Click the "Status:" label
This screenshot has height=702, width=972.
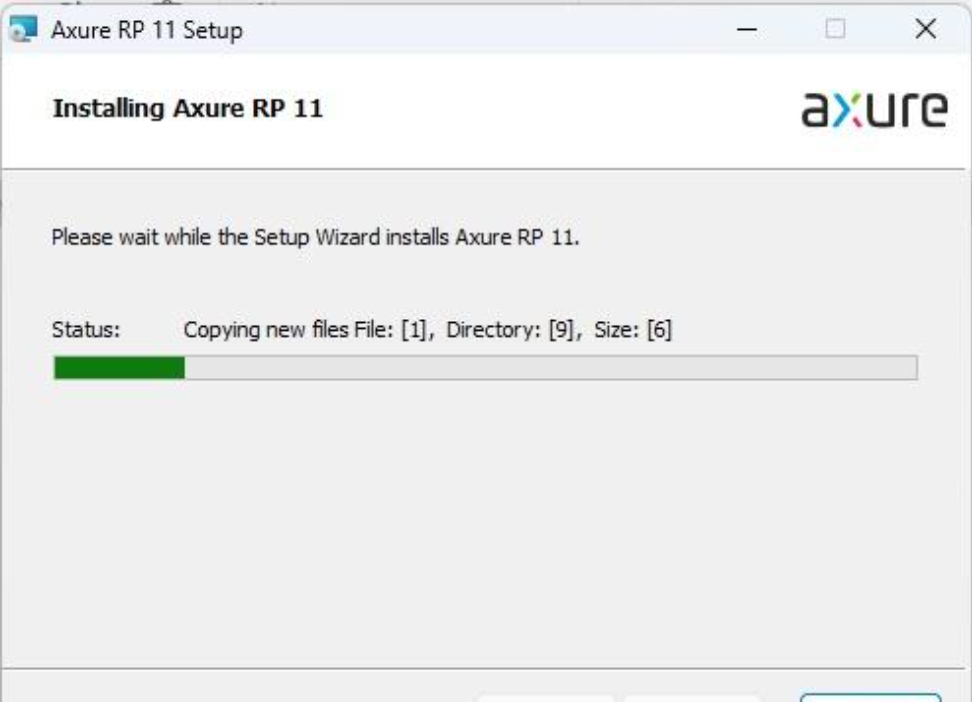click(86, 330)
